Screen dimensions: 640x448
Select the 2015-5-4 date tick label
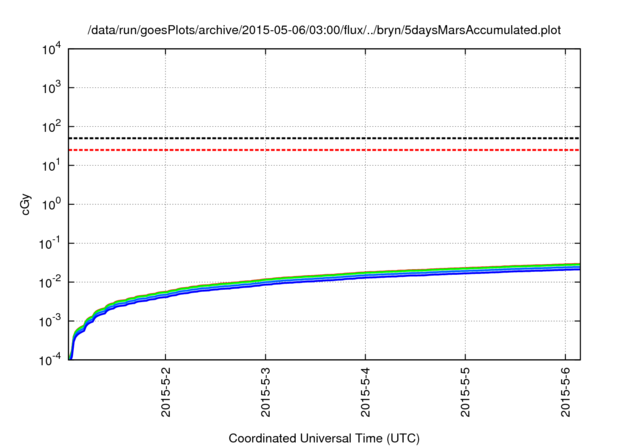pyautogui.click(x=366, y=392)
